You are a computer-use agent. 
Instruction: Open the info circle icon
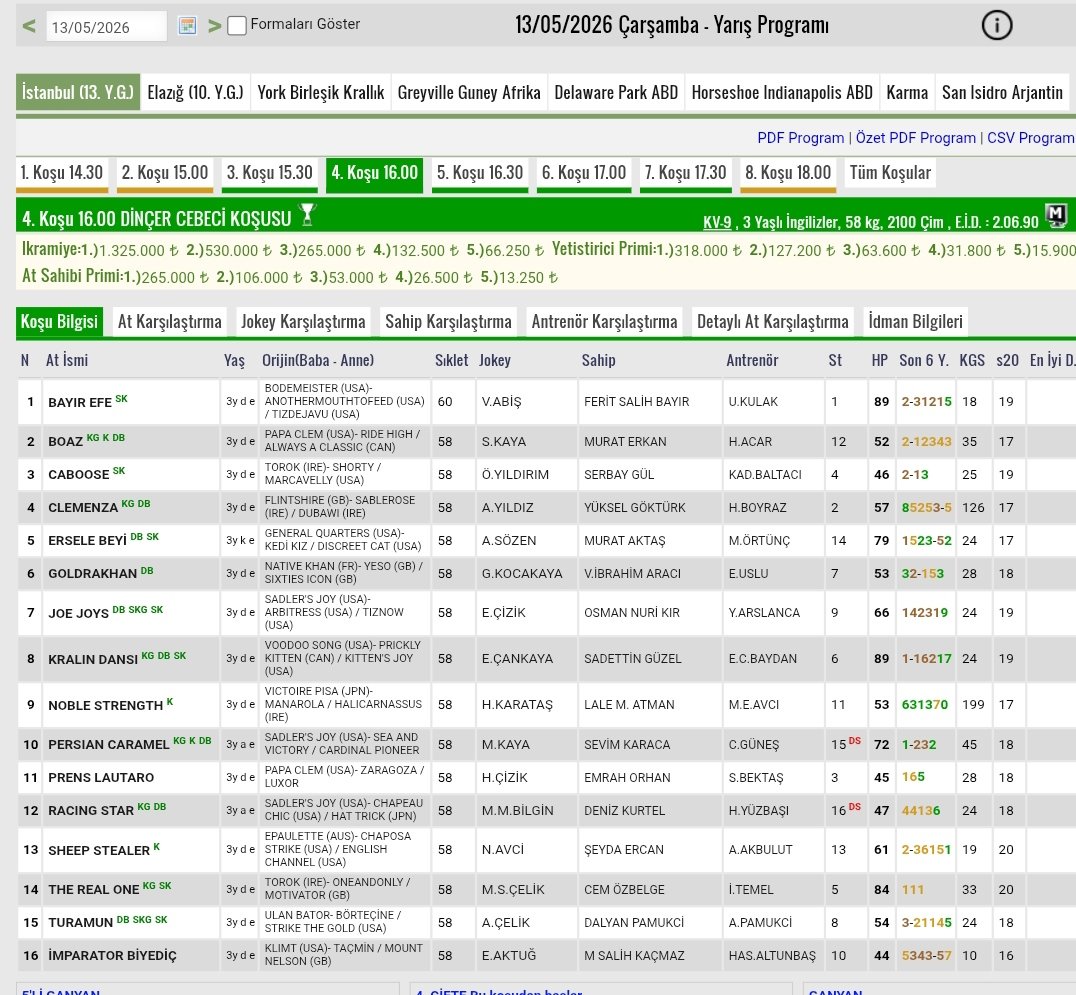[x=996, y=25]
